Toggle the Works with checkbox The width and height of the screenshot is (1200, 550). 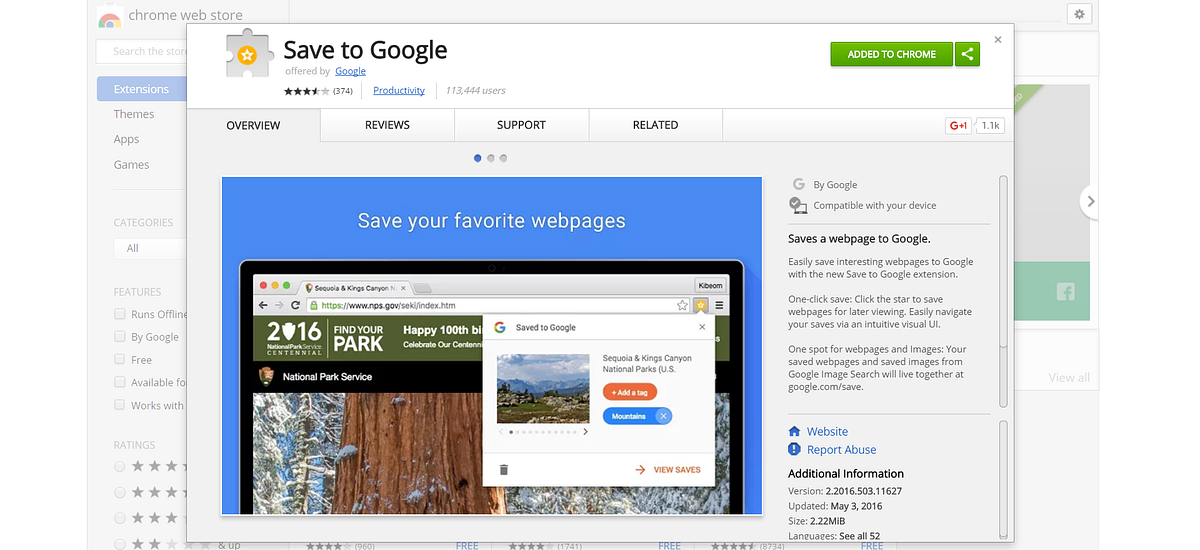point(120,405)
